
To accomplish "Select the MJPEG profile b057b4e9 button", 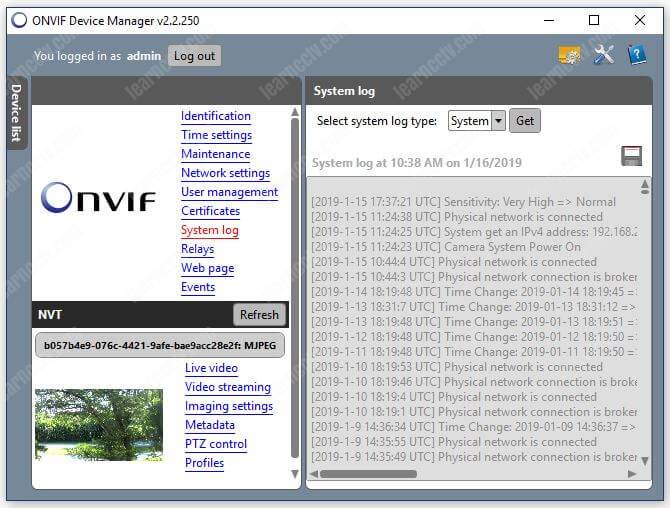I will [160, 345].
